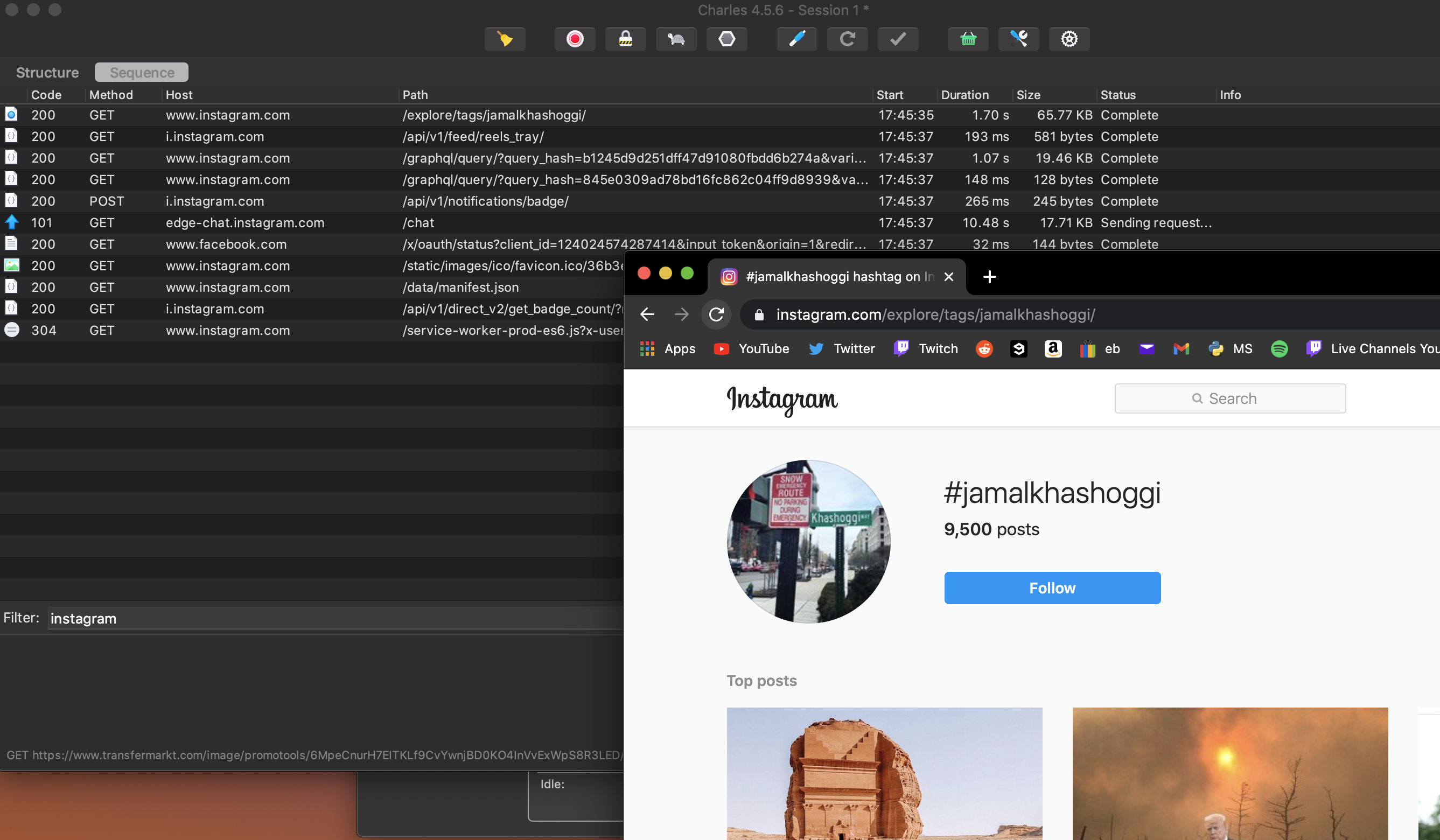
Task: Reload the Instagram page
Action: [717, 314]
